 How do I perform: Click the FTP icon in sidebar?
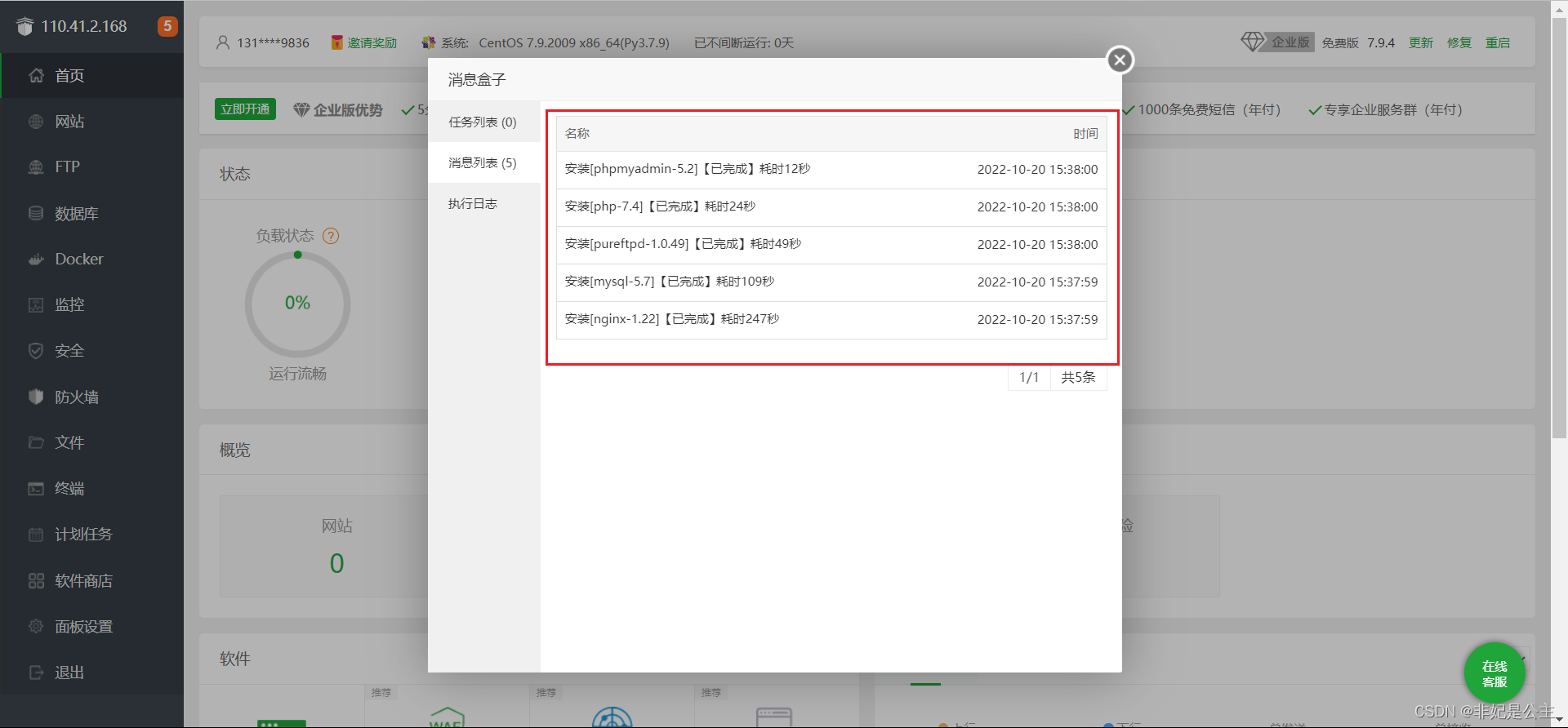pyautogui.click(x=36, y=166)
